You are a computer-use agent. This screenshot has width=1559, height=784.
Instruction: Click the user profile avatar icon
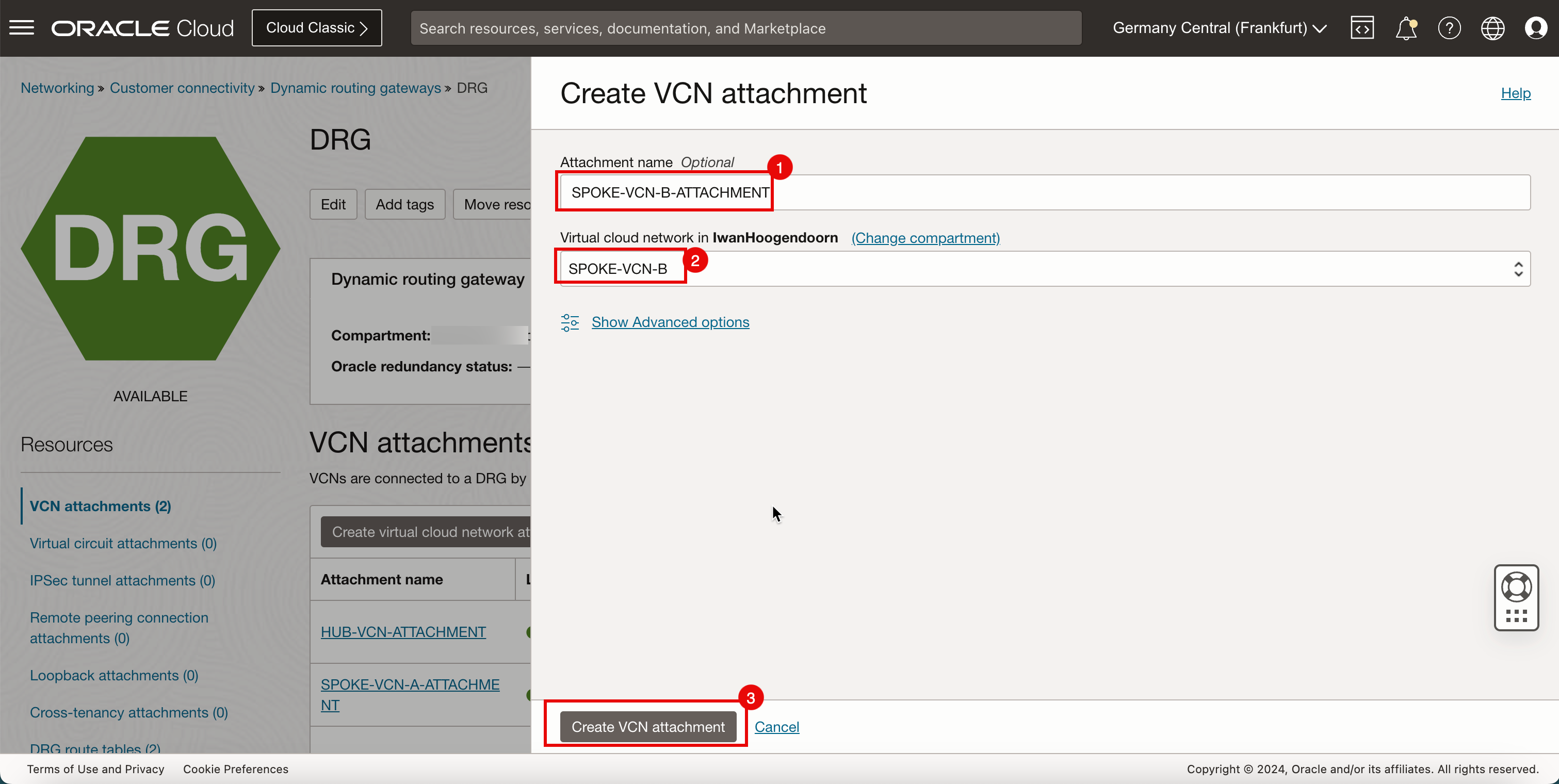coord(1537,28)
